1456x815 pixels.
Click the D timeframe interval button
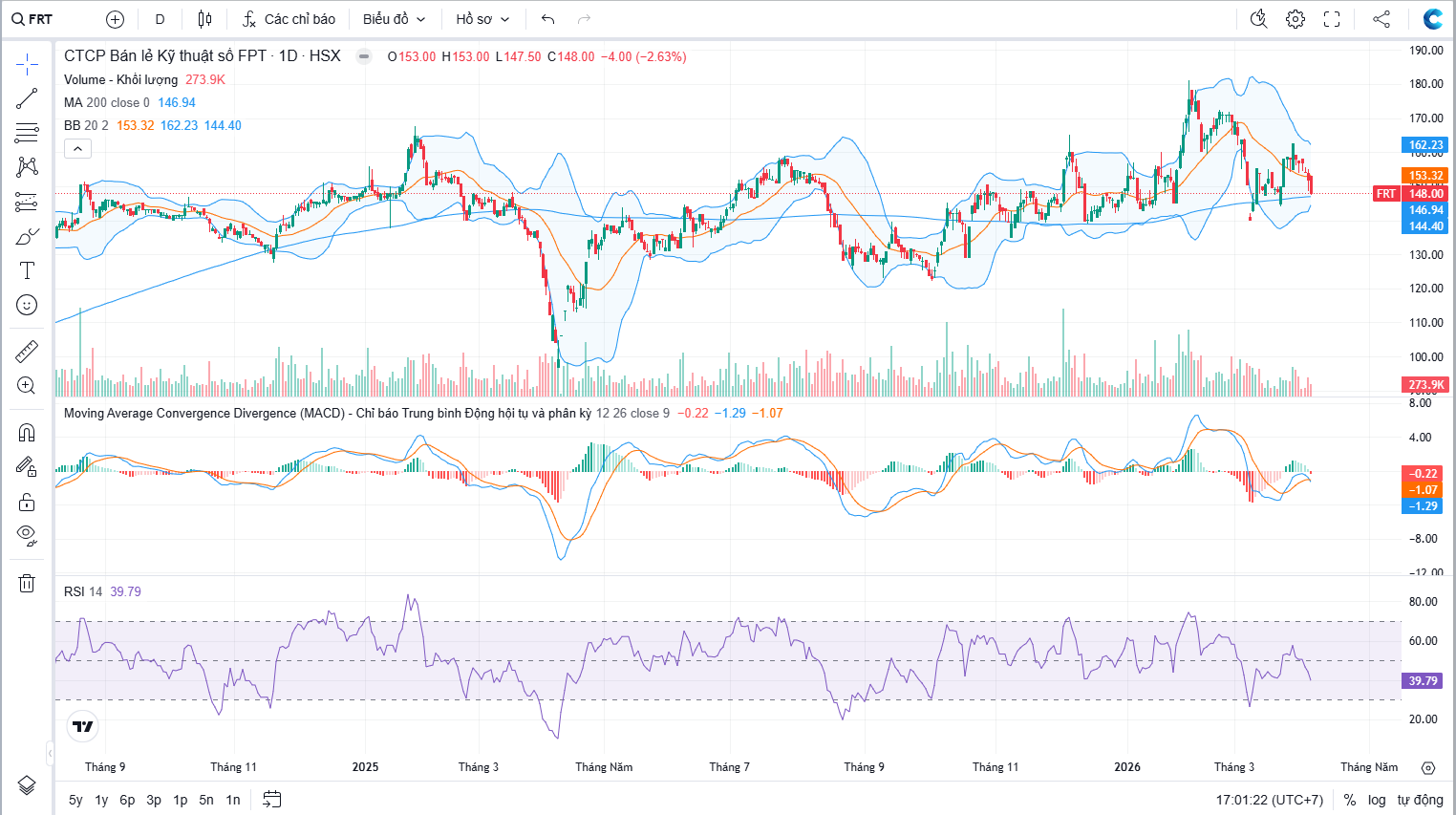click(x=160, y=19)
